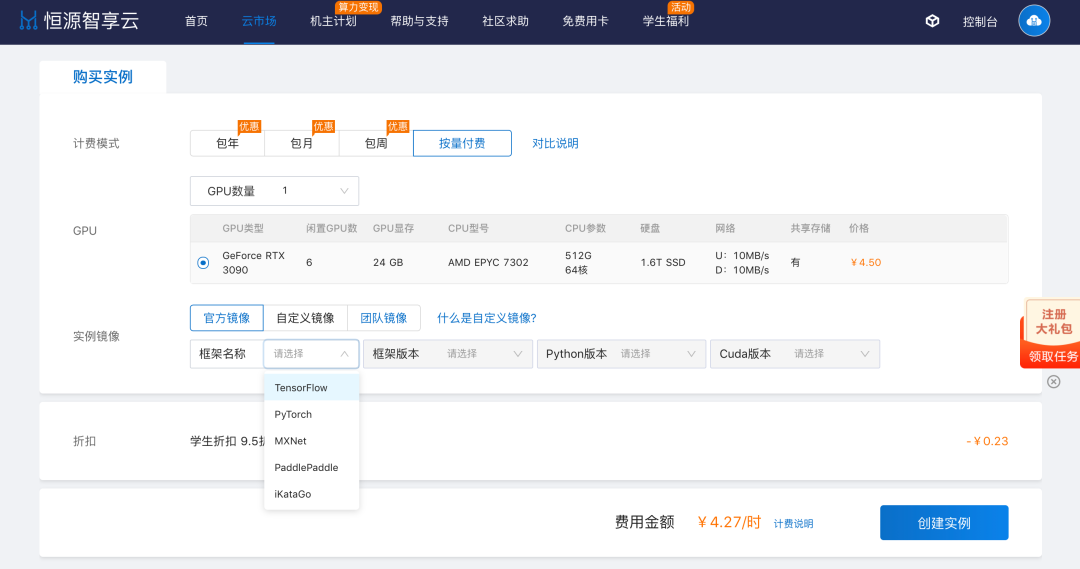Viewport: 1080px width, 569px height.
Task: Click the 512G 64核 CPU parameter cell
Action: [578, 262]
